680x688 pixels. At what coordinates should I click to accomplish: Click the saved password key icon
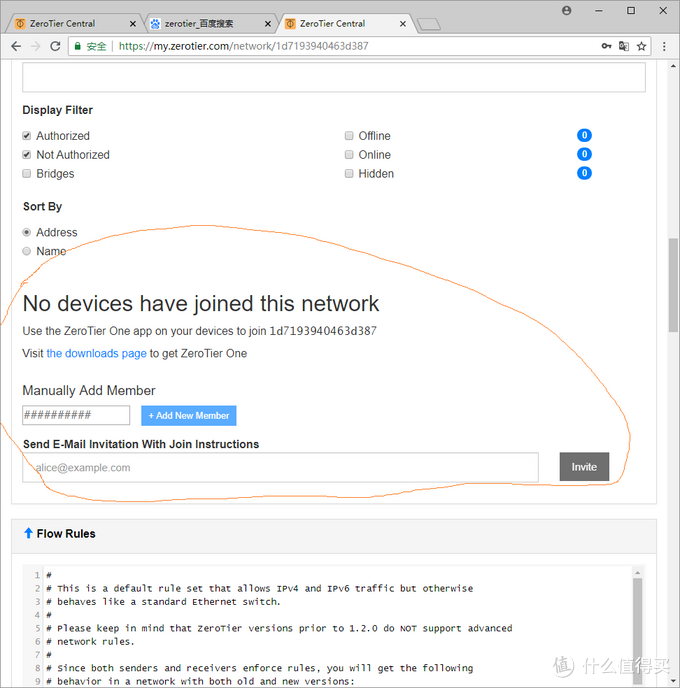(606, 46)
